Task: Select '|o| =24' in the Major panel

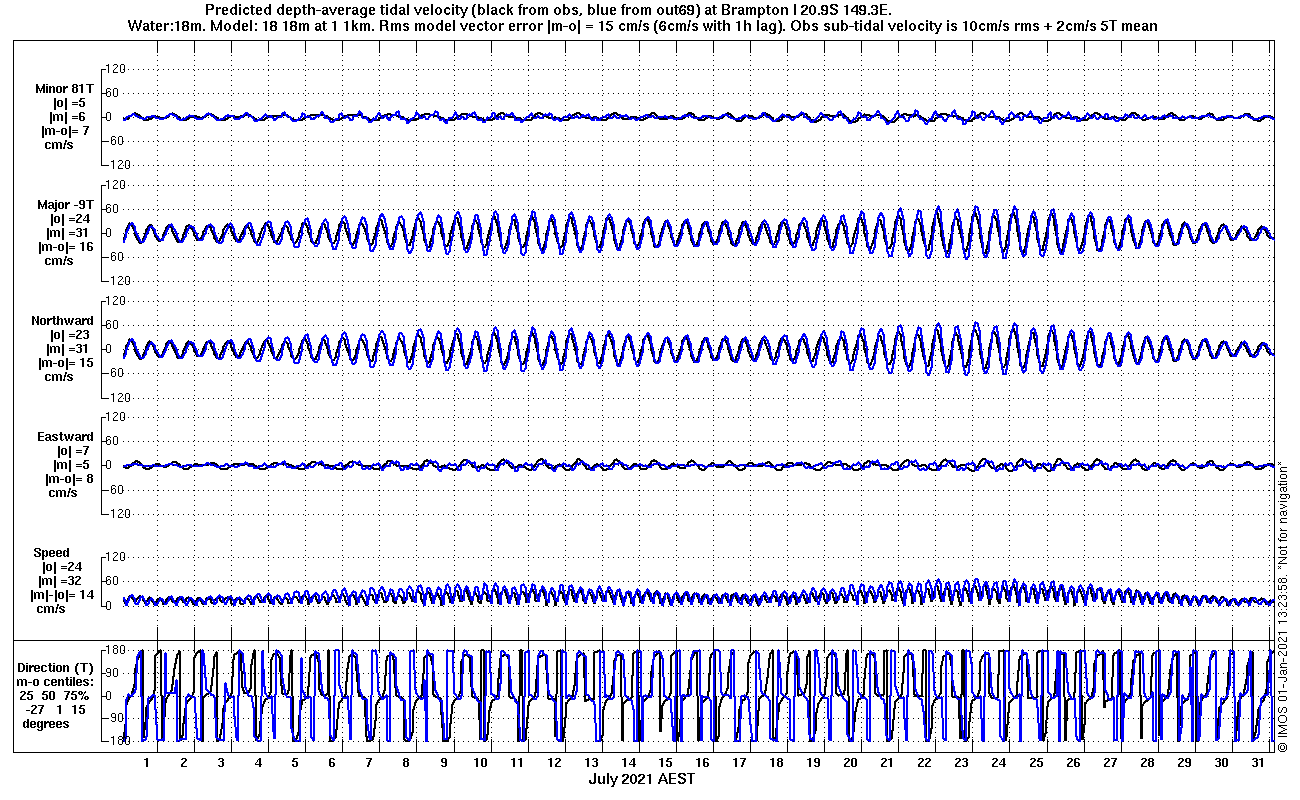Action: [x=70, y=219]
